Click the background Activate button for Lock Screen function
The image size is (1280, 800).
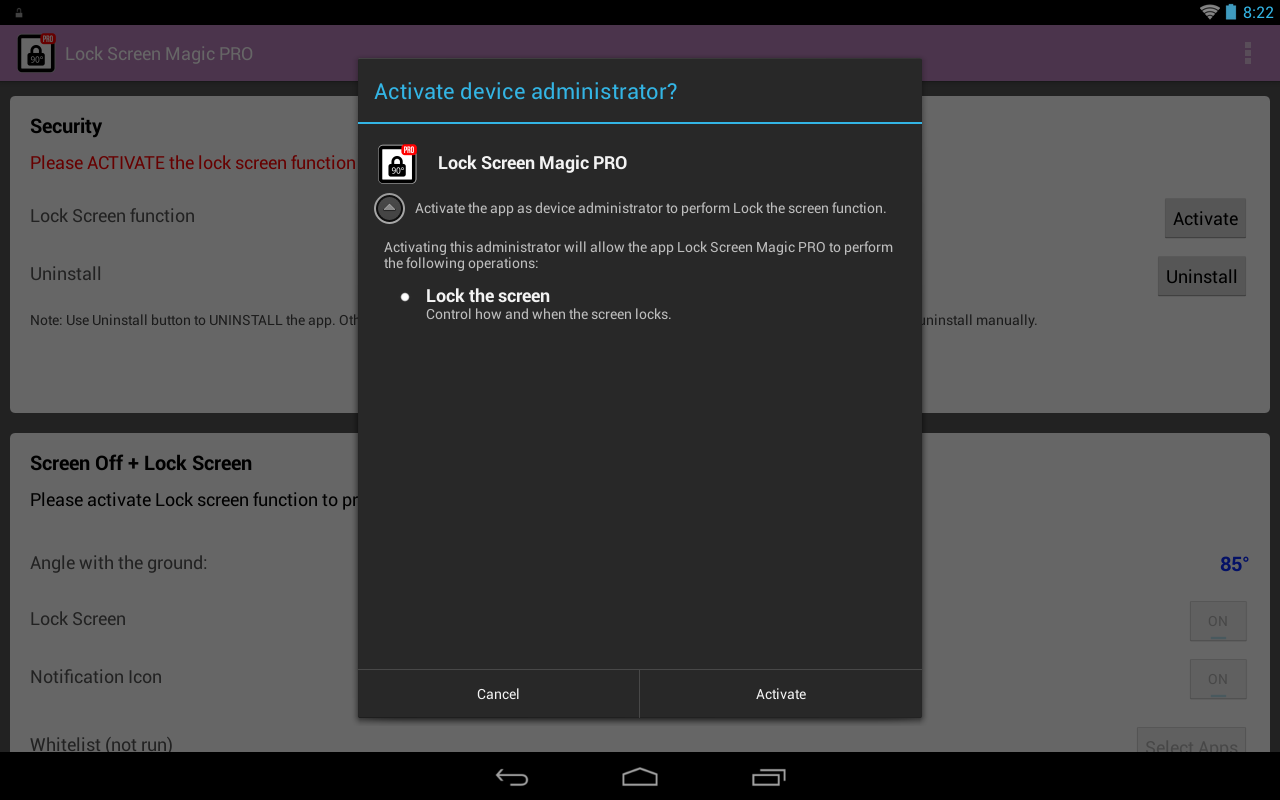(1205, 218)
